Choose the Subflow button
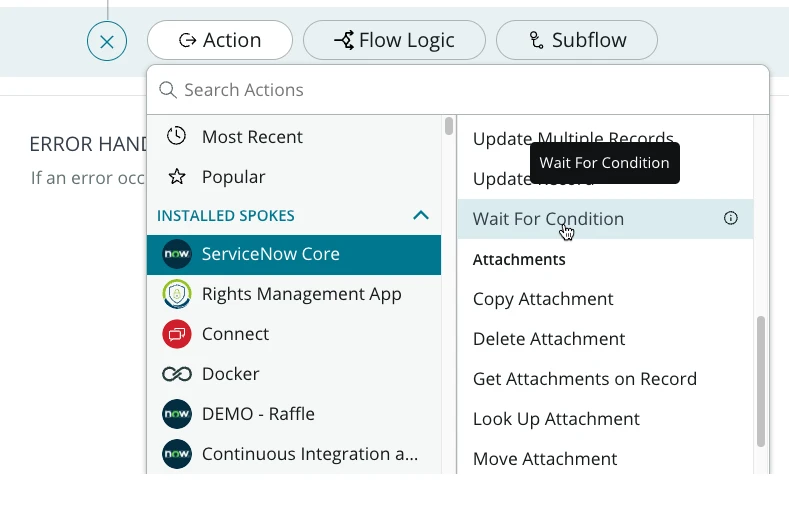The height and width of the screenshot is (511, 789). click(576, 40)
